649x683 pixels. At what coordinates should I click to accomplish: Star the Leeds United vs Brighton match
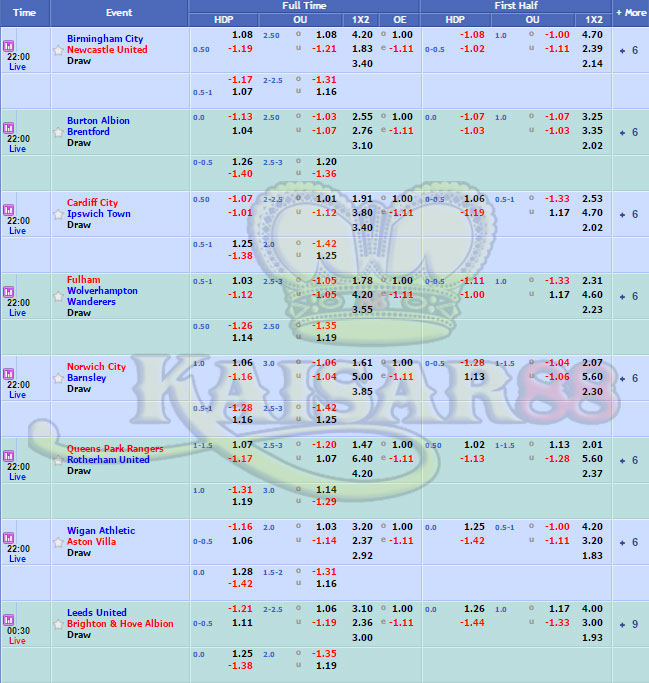[x=58, y=624]
